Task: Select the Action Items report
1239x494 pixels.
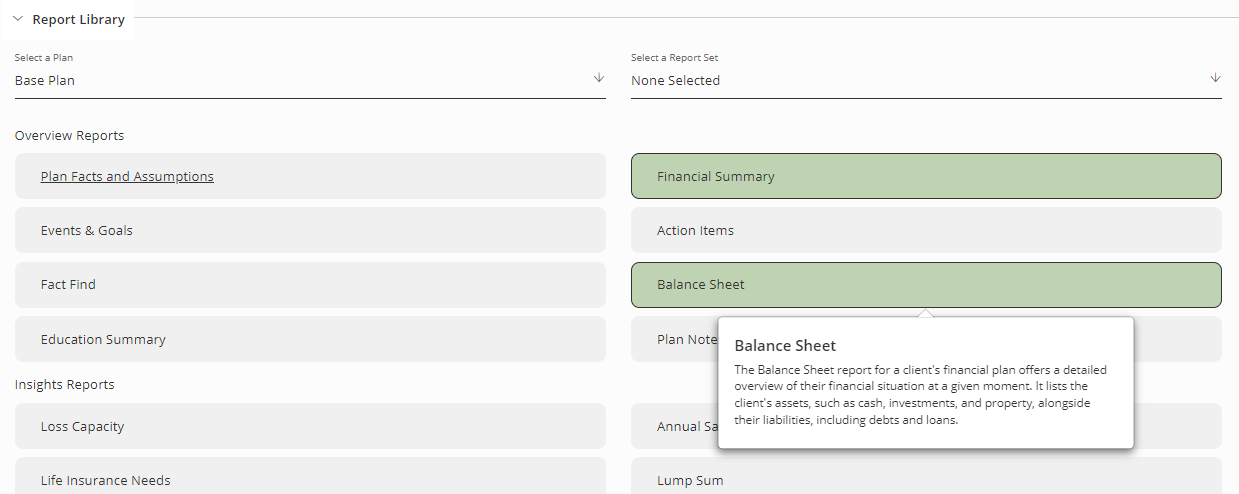Action: (x=926, y=230)
